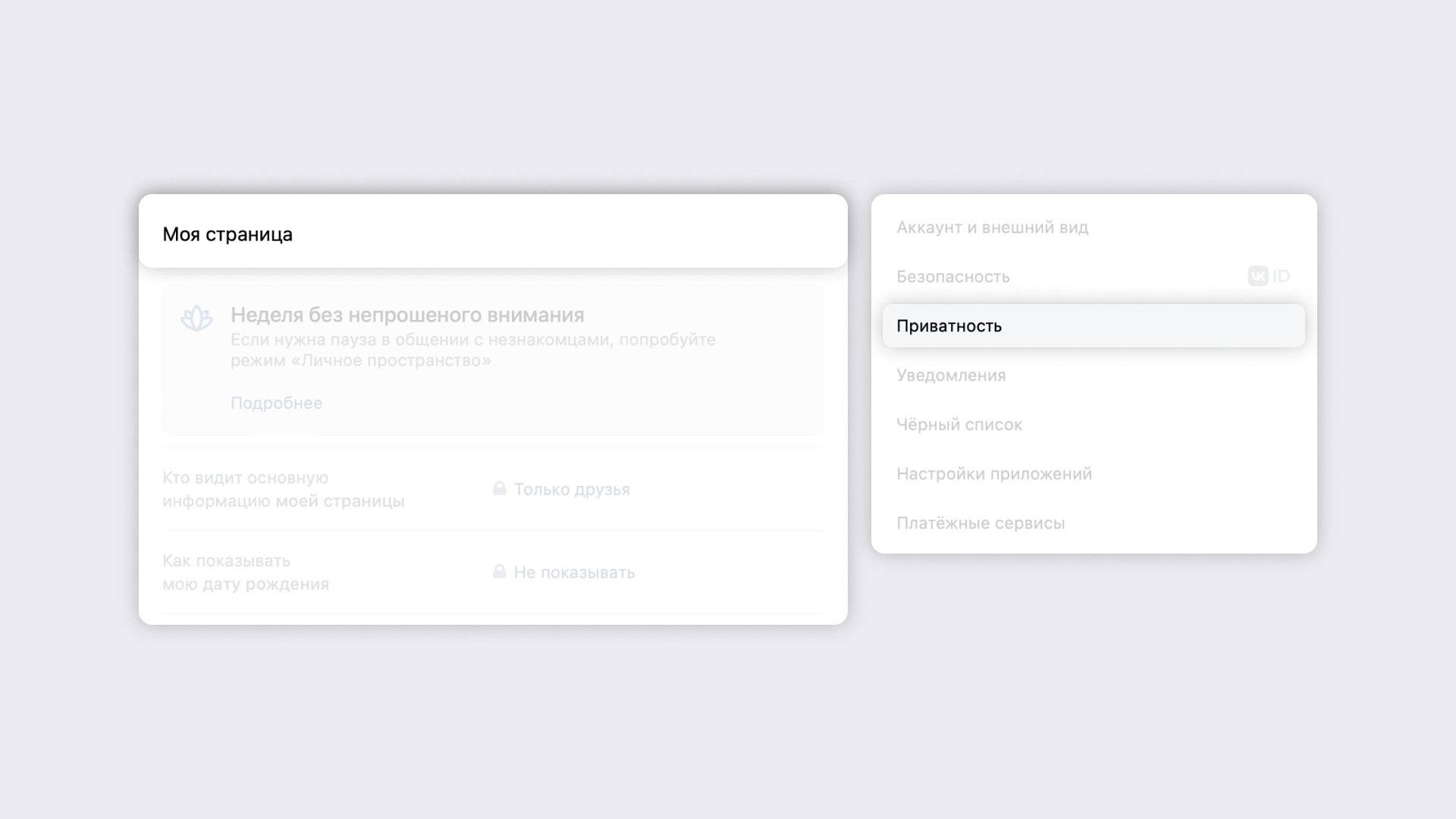Open «Чёрный список» settings section
The image size is (1456, 819).
(x=959, y=424)
